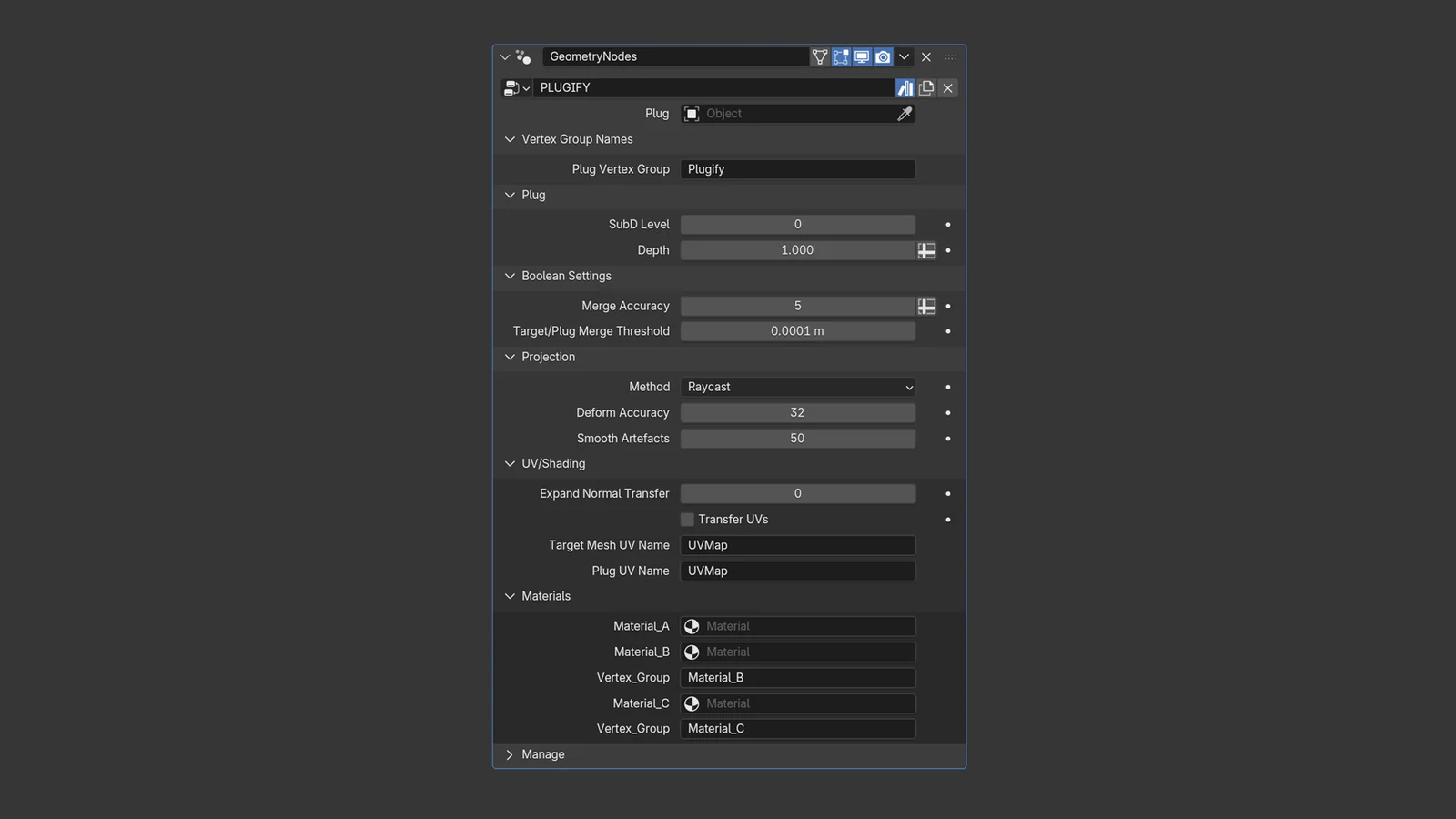This screenshot has height=819, width=1456.
Task: Disable viewport display of the modifier
Action: coord(862,56)
